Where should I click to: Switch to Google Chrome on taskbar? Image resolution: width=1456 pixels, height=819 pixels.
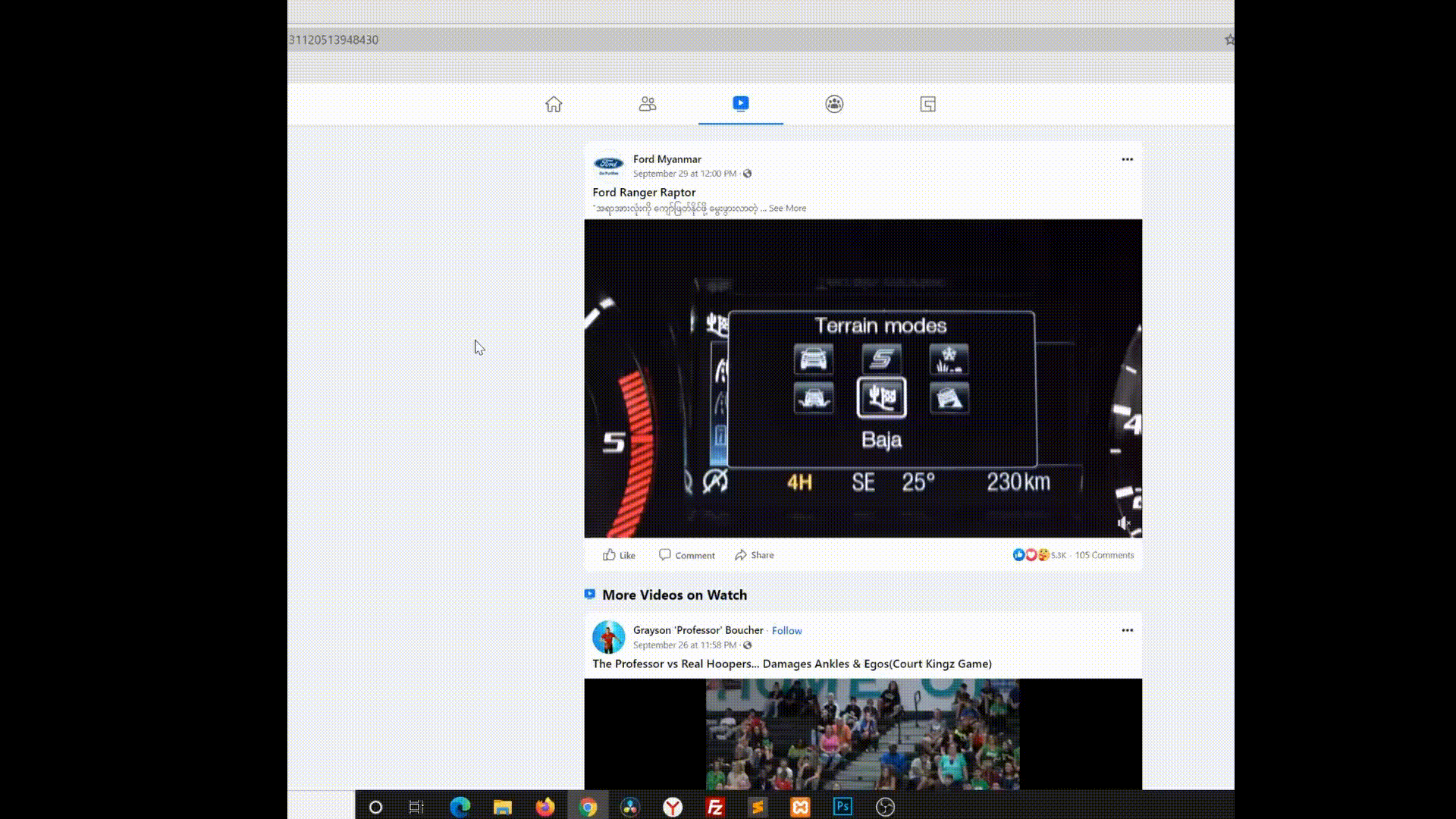coord(588,807)
